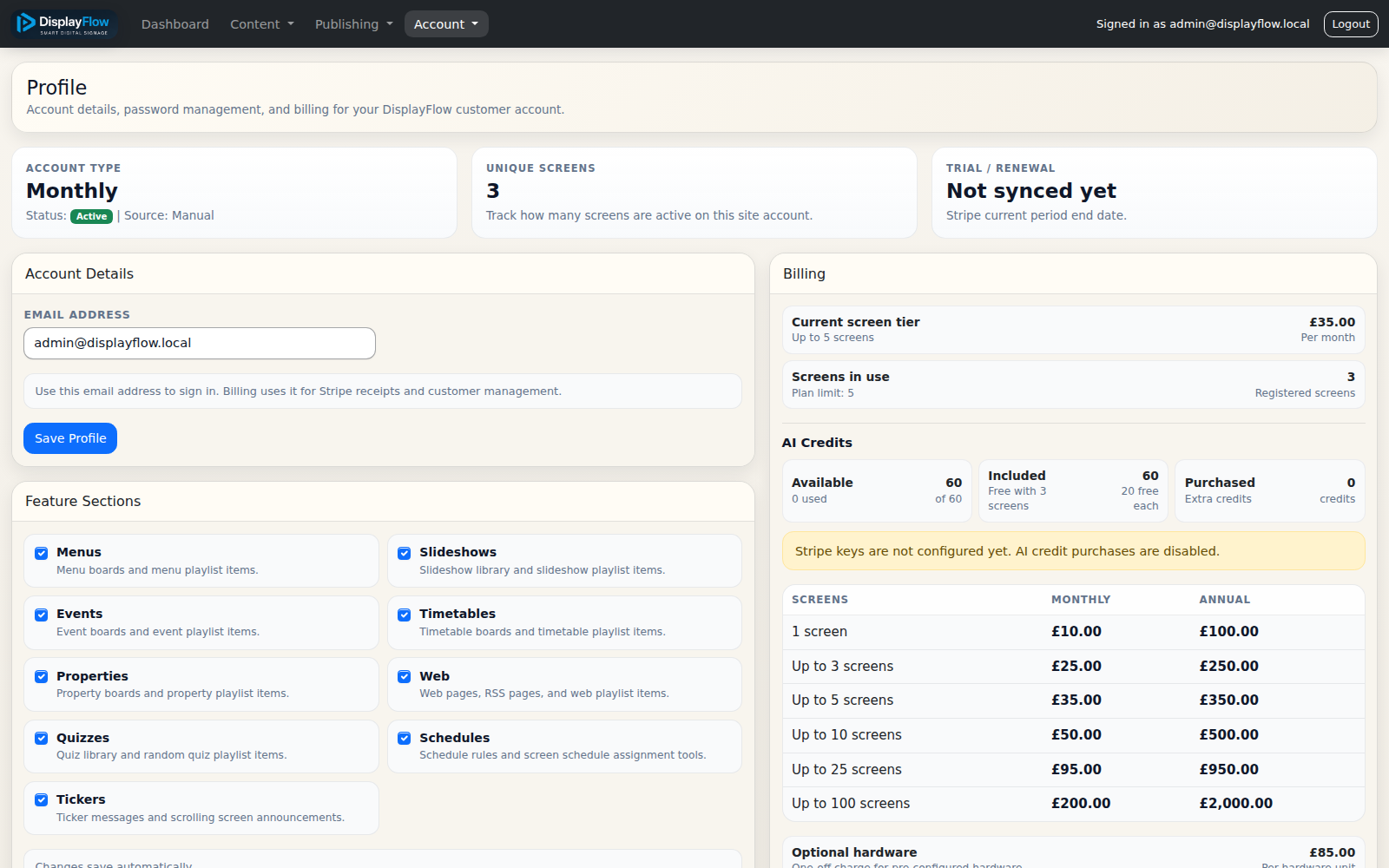Click the £10.00 monthly price
This screenshot has height=868, width=1389.
[1076, 632]
